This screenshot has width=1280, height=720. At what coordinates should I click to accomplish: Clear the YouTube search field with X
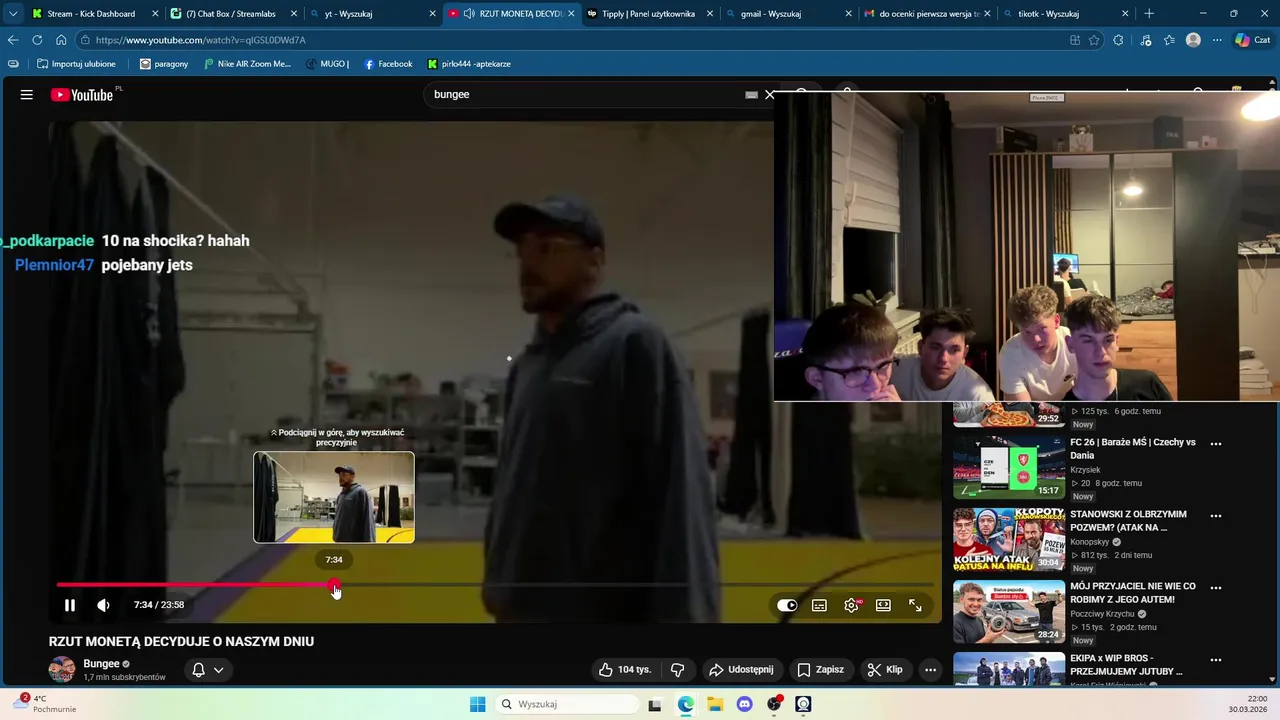(769, 95)
